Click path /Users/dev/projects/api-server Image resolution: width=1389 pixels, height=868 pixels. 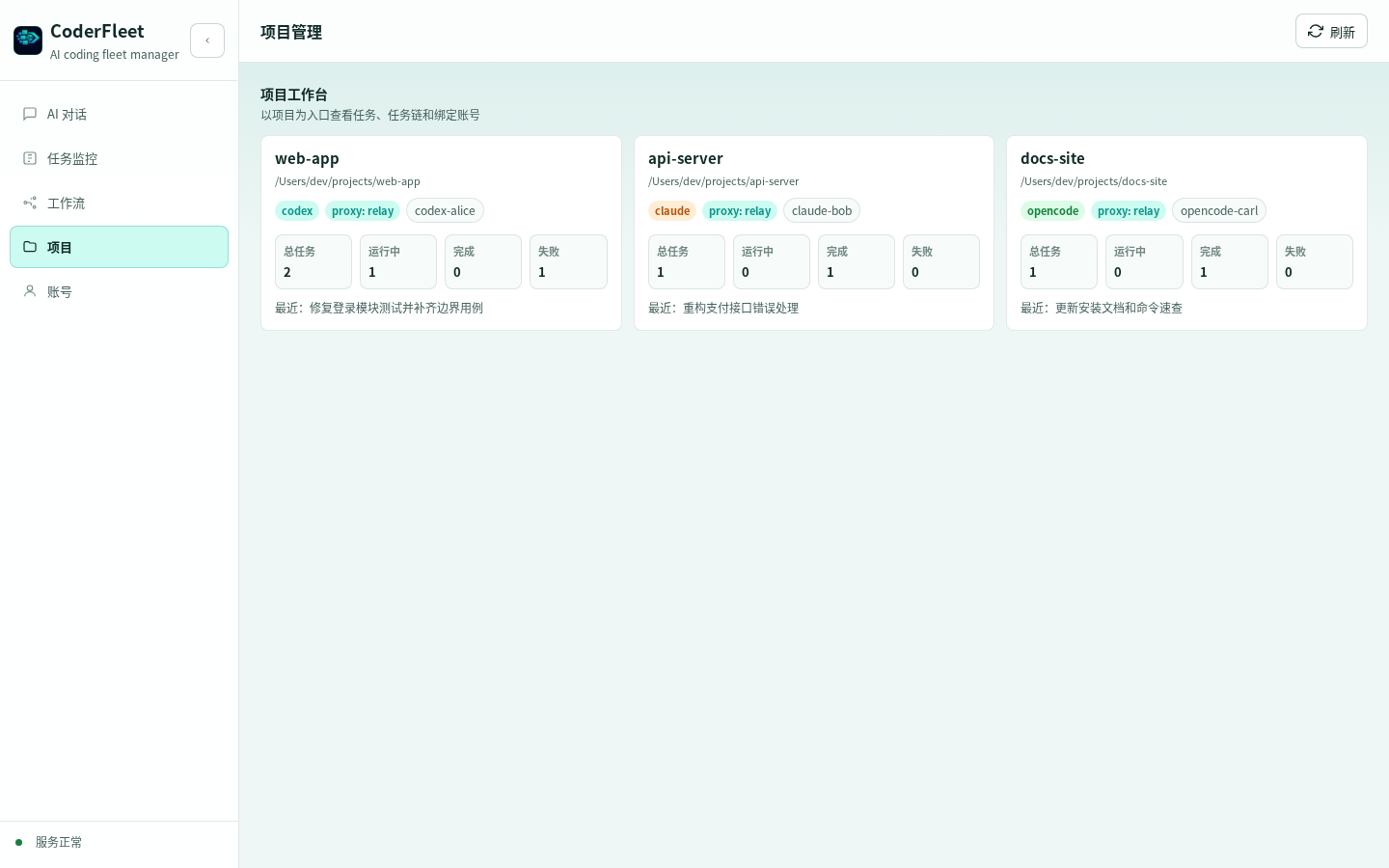723,181
